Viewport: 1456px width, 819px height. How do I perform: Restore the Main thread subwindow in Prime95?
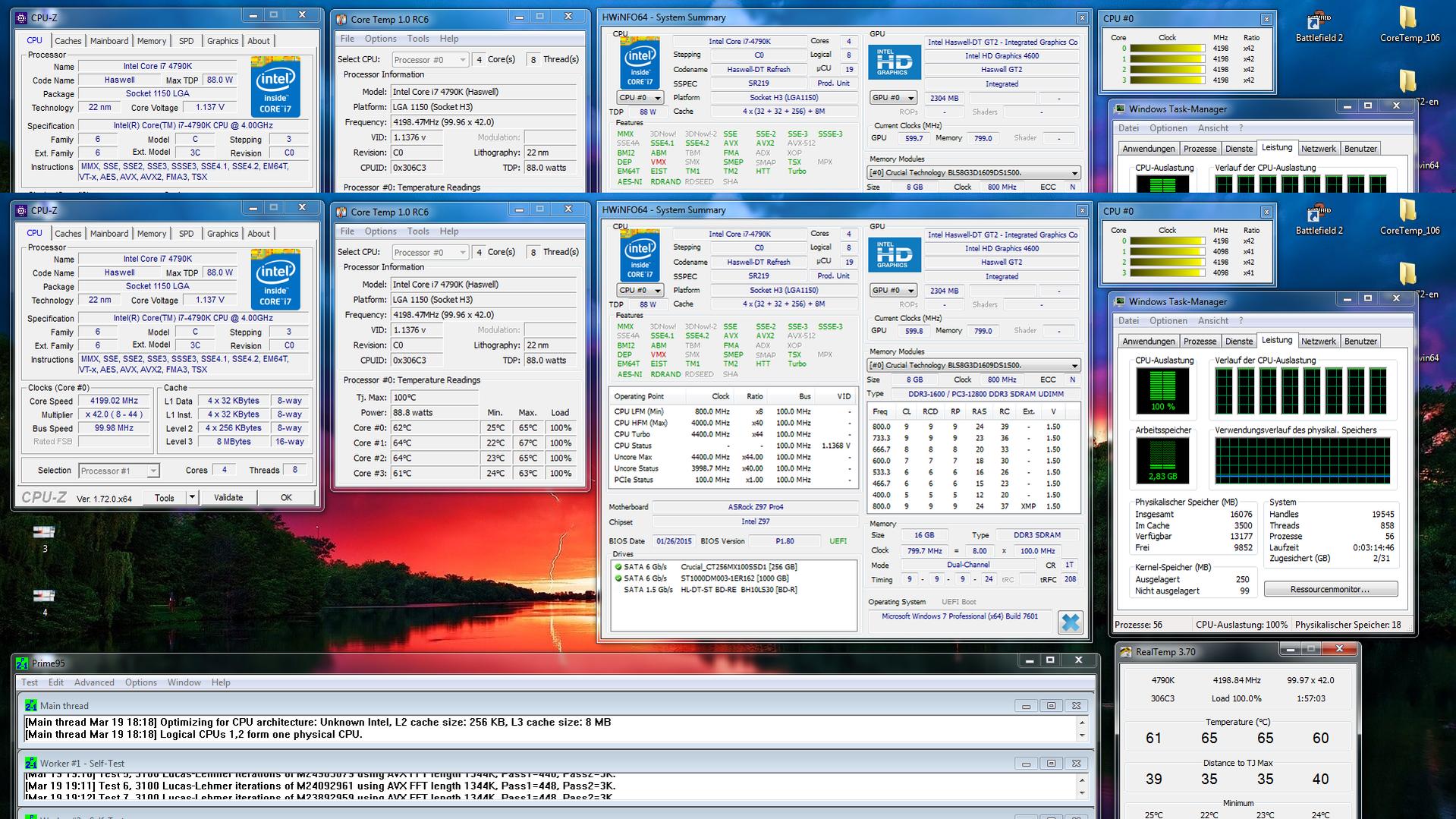pyautogui.click(x=1051, y=706)
